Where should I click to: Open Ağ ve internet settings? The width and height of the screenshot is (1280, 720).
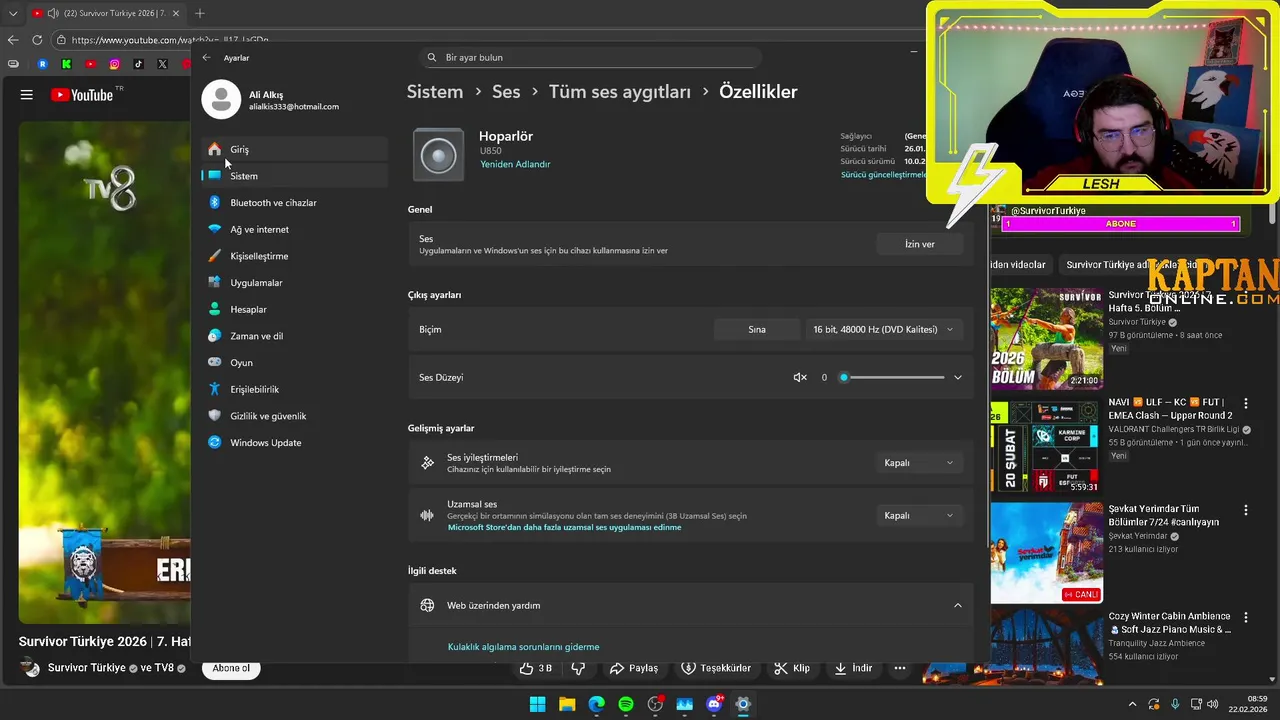(295, 229)
